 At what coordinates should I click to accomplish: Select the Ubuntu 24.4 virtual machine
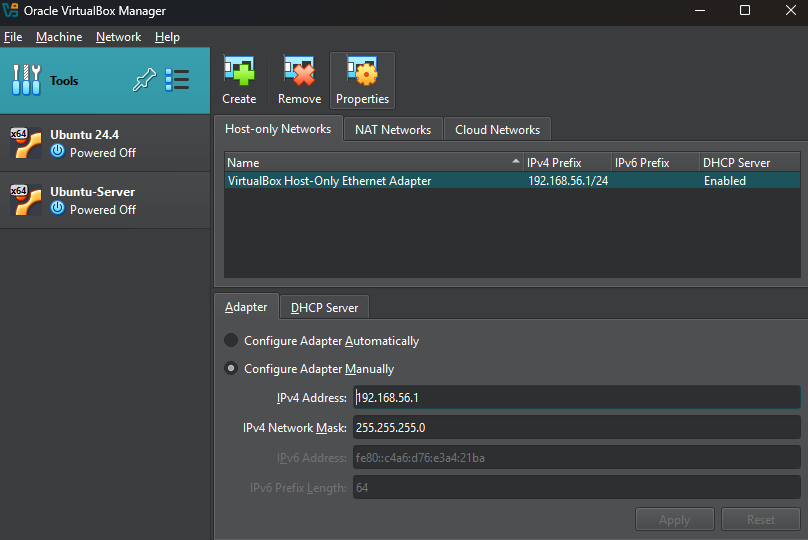105,143
